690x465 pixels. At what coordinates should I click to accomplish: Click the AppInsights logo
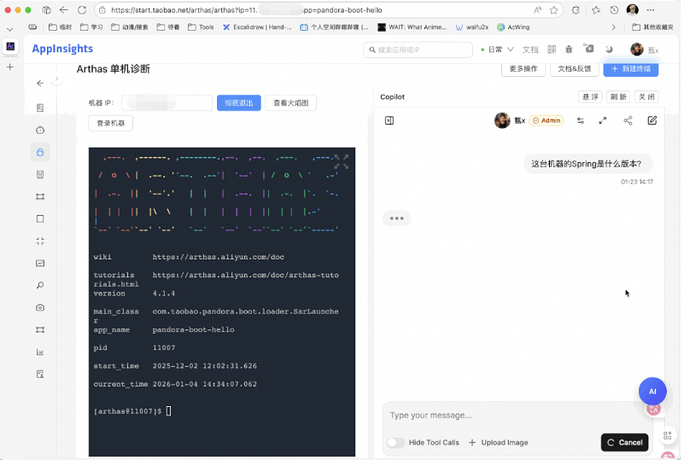[62, 49]
